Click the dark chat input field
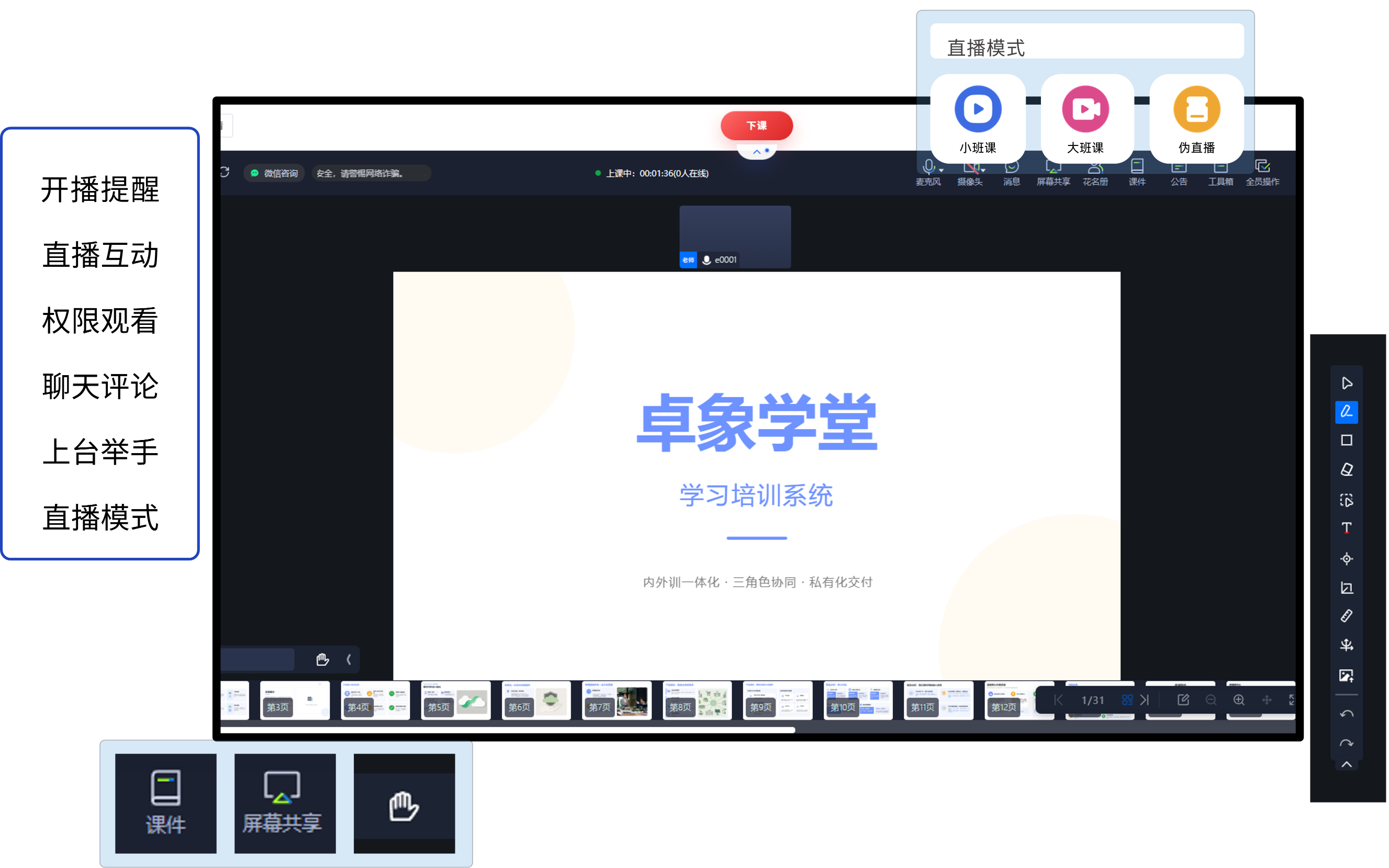This screenshot has height=868, width=1389. [x=256, y=660]
